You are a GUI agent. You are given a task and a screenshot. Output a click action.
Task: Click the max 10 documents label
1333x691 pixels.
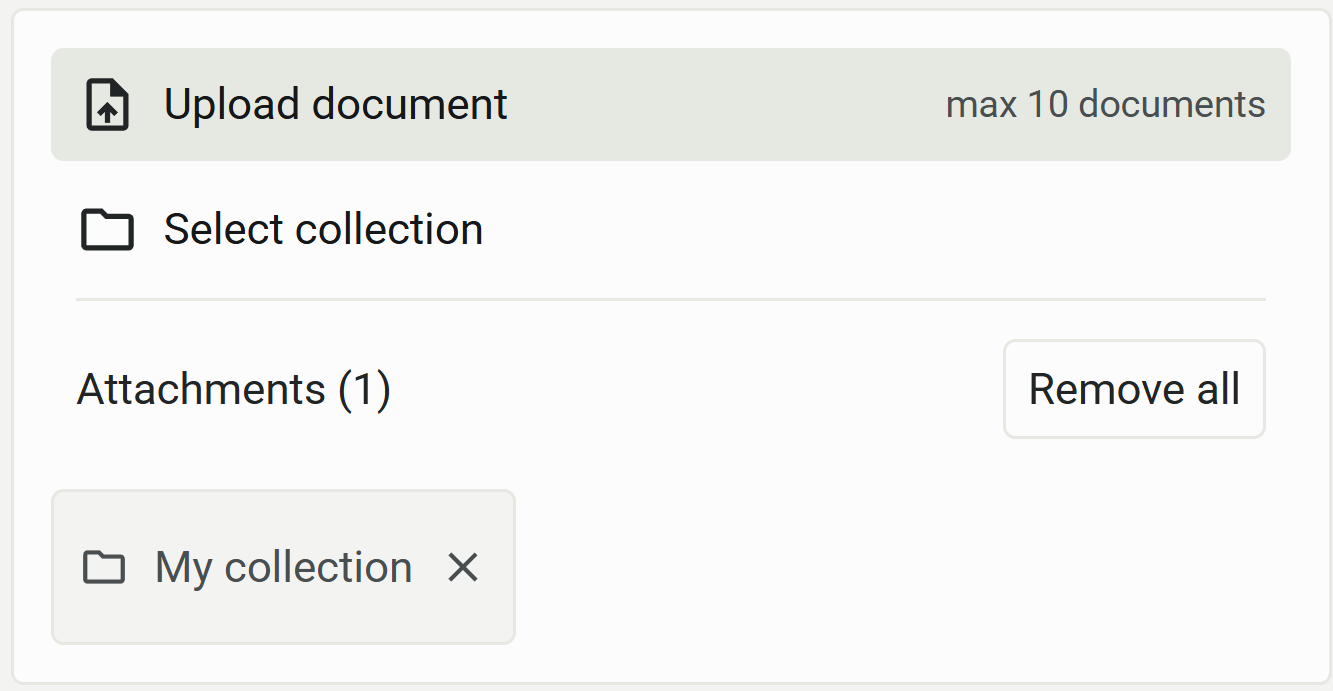[1105, 104]
